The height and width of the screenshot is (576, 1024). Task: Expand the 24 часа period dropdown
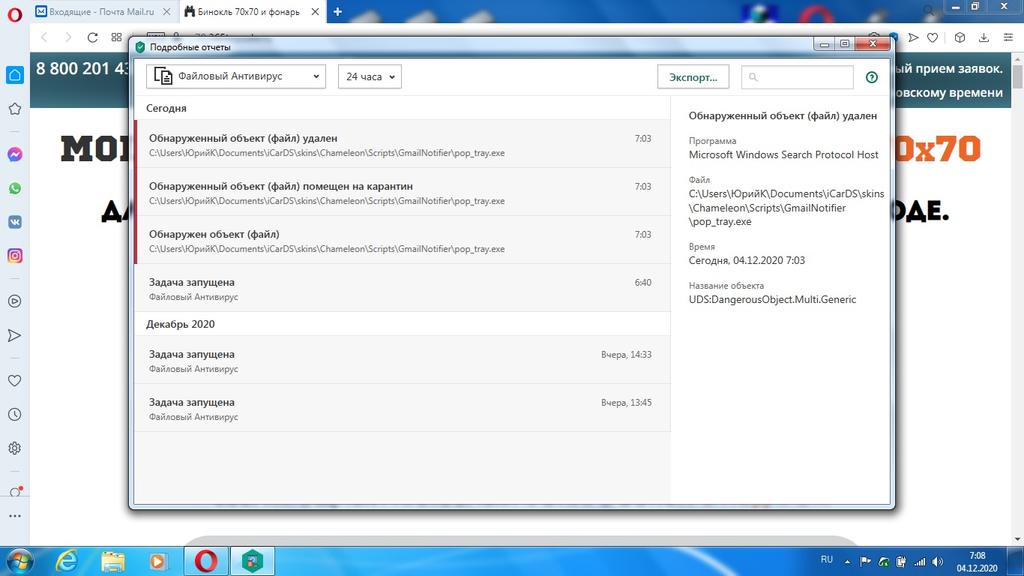pyautogui.click(x=369, y=77)
